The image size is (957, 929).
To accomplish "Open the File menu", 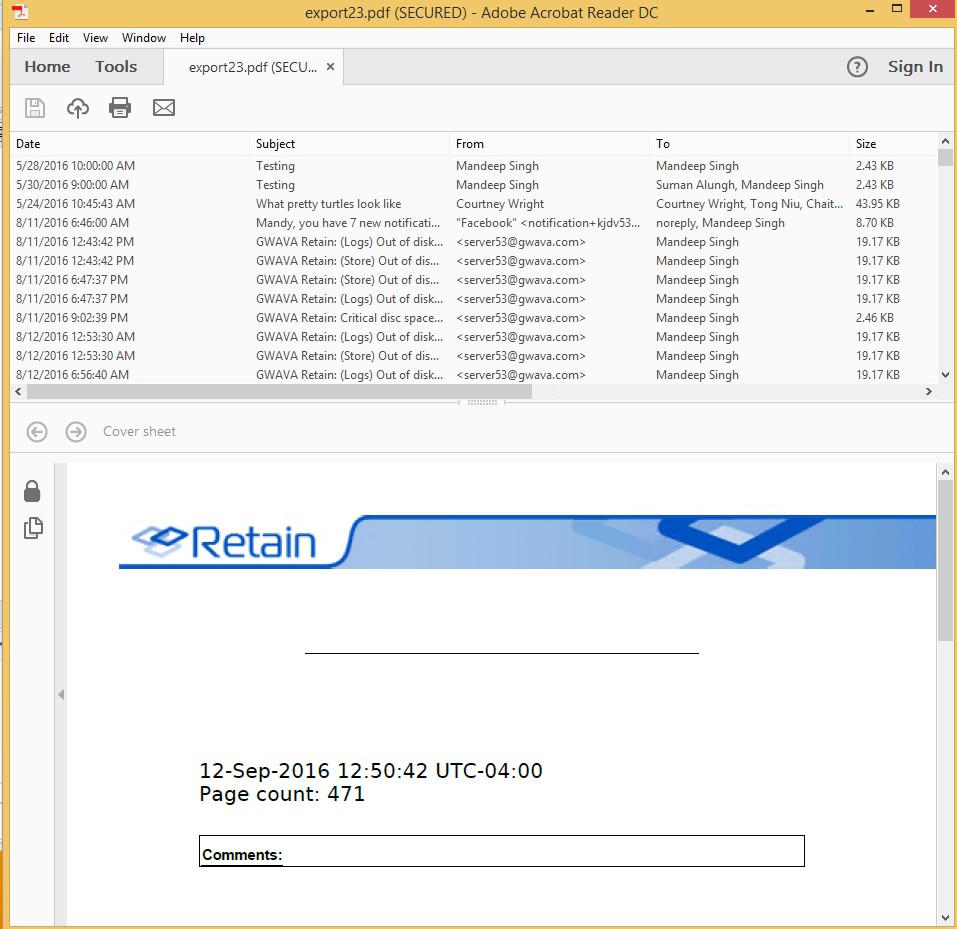I will coord(26,38).
